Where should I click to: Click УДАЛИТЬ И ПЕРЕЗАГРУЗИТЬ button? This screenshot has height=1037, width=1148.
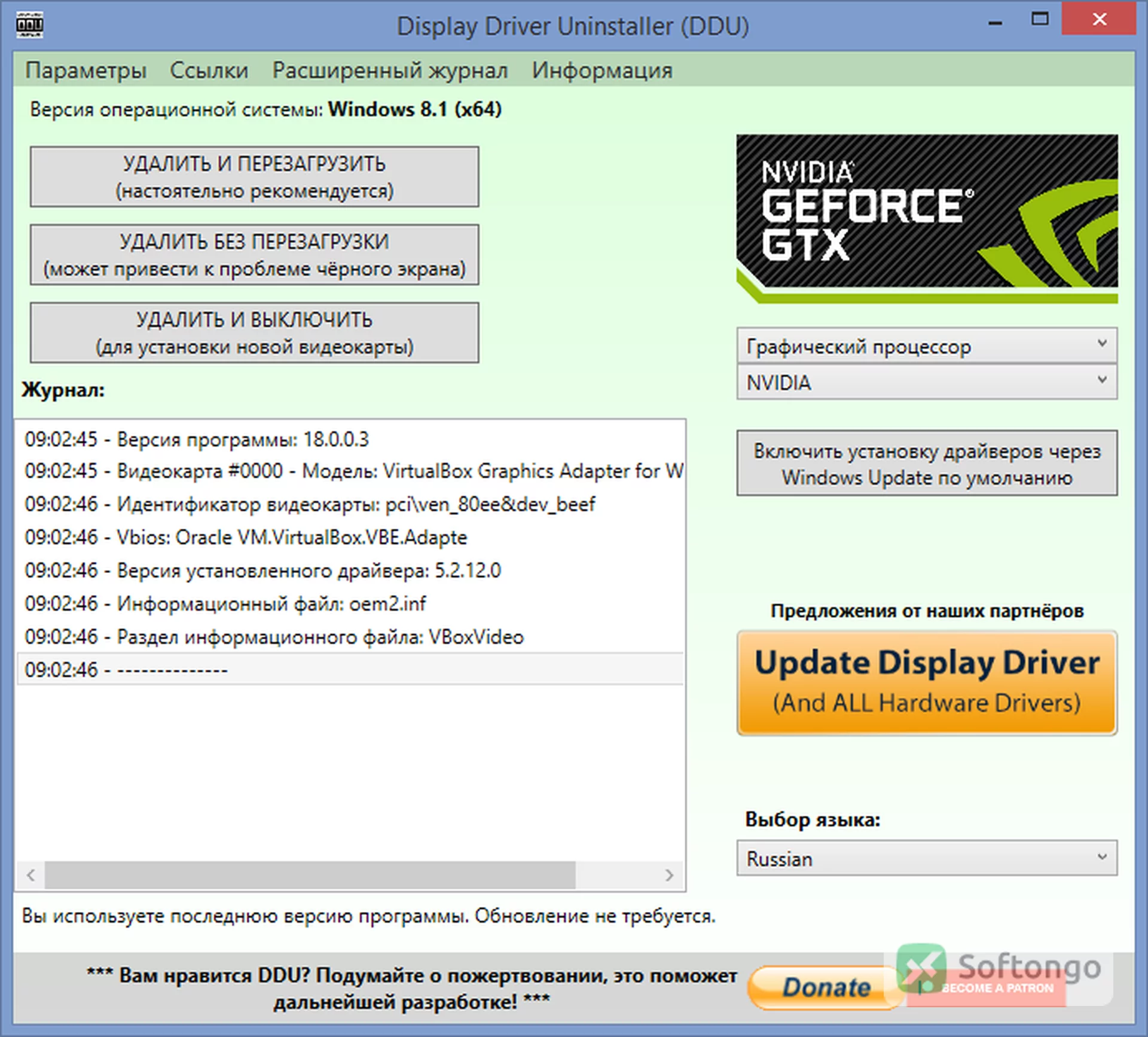[255, 177]
